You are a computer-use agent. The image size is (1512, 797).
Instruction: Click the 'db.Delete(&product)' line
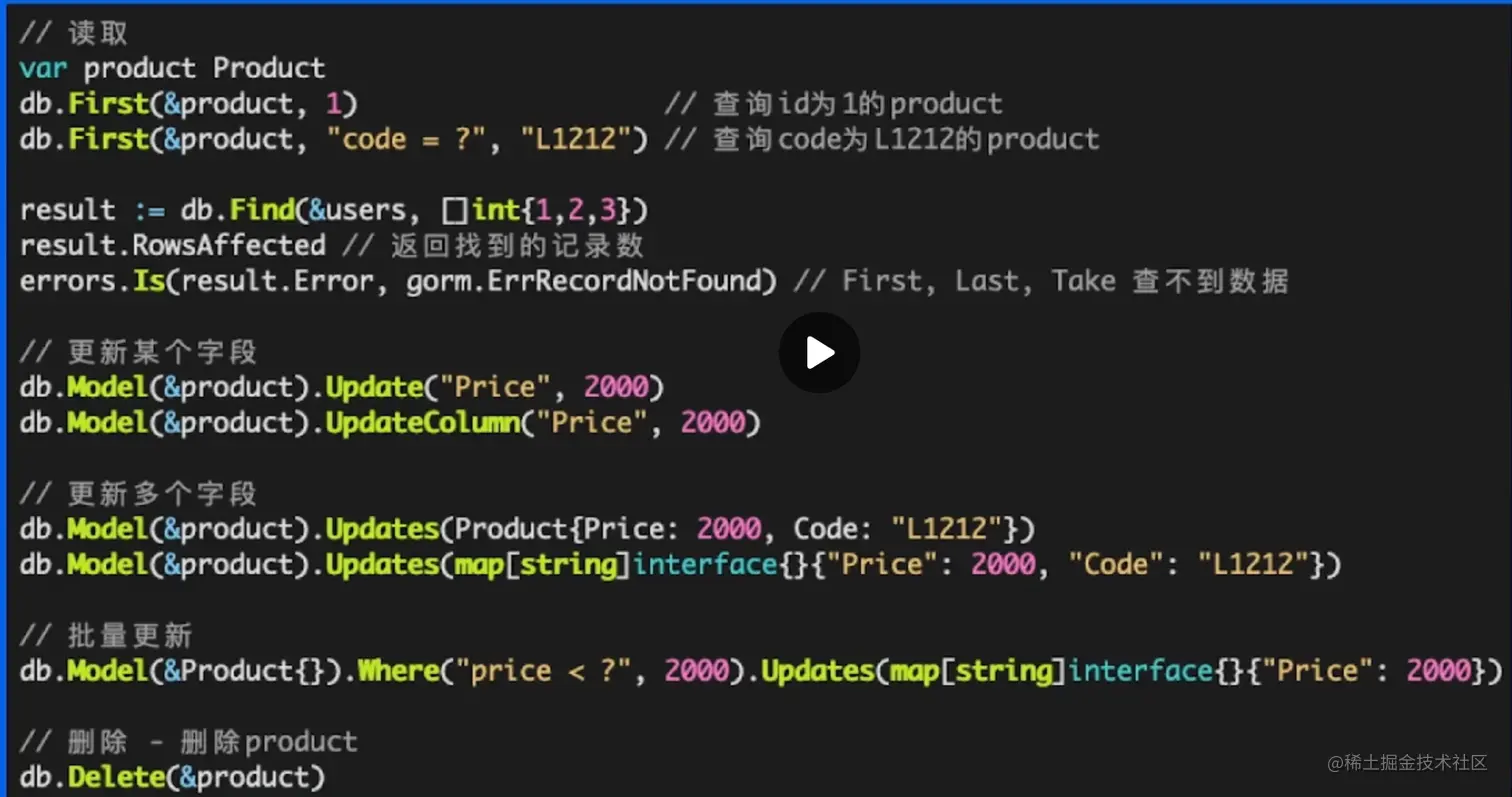pos(172,776)
